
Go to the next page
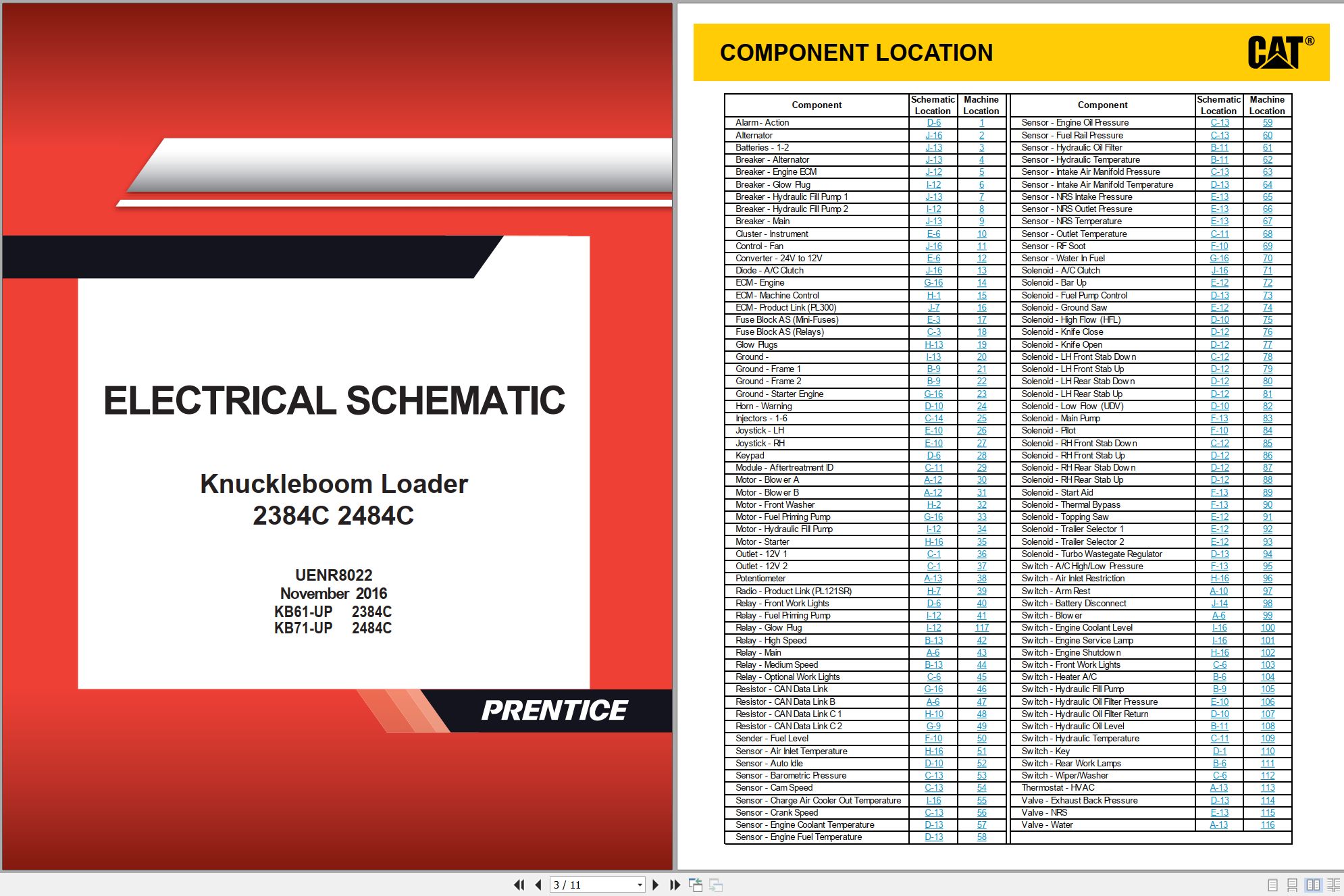tap(655, 885)
